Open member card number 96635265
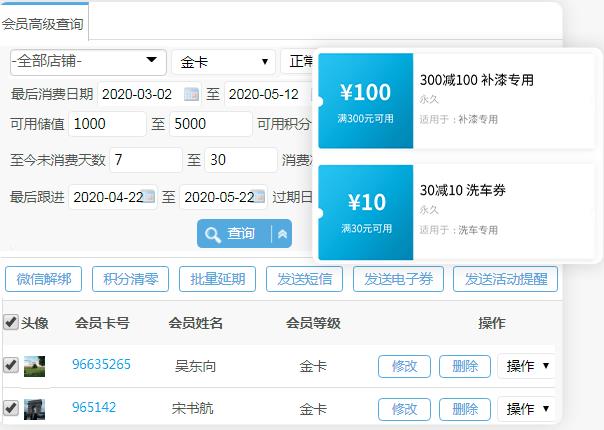 pyautogui.click(x=101, y=365)
